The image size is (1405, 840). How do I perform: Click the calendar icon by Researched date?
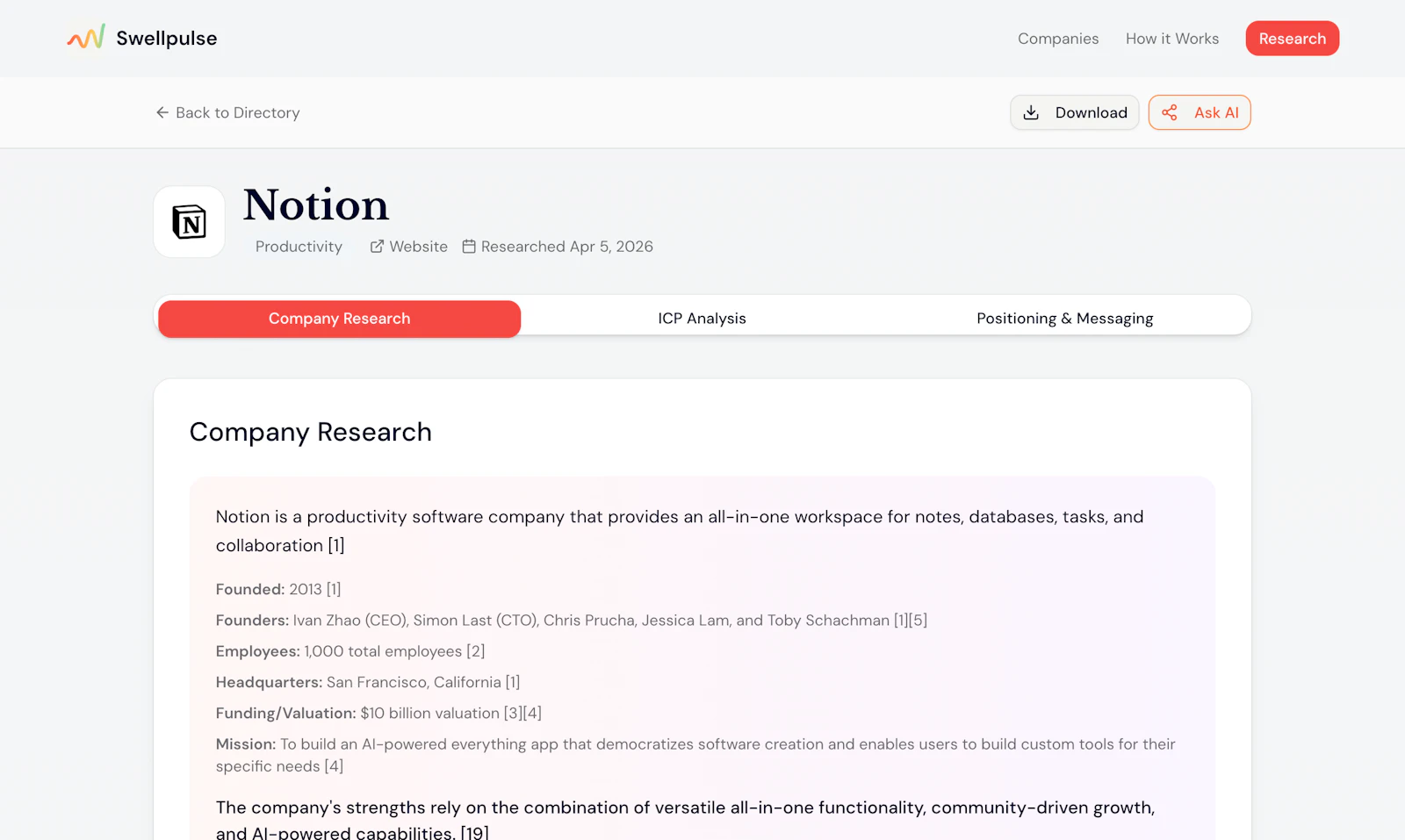pyautogui.click(x=469, y=247)
